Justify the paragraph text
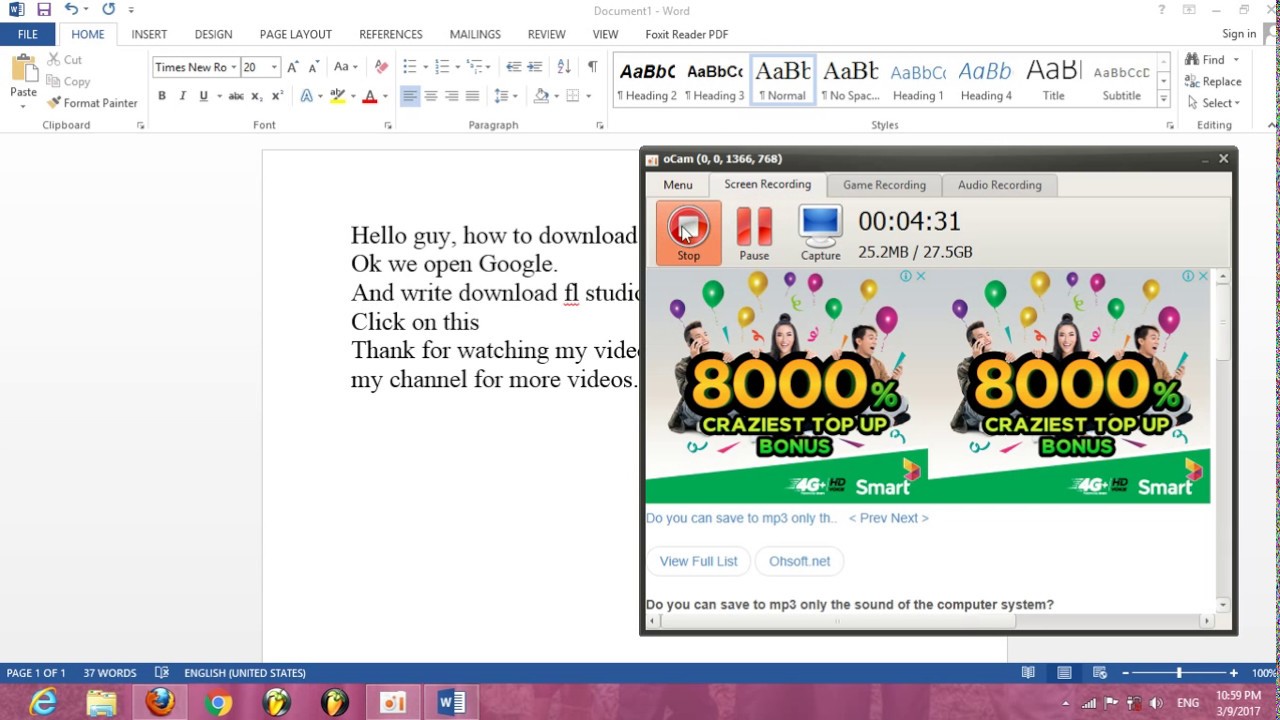This screenshot has height=720, width=1280. tap(473, 96)
